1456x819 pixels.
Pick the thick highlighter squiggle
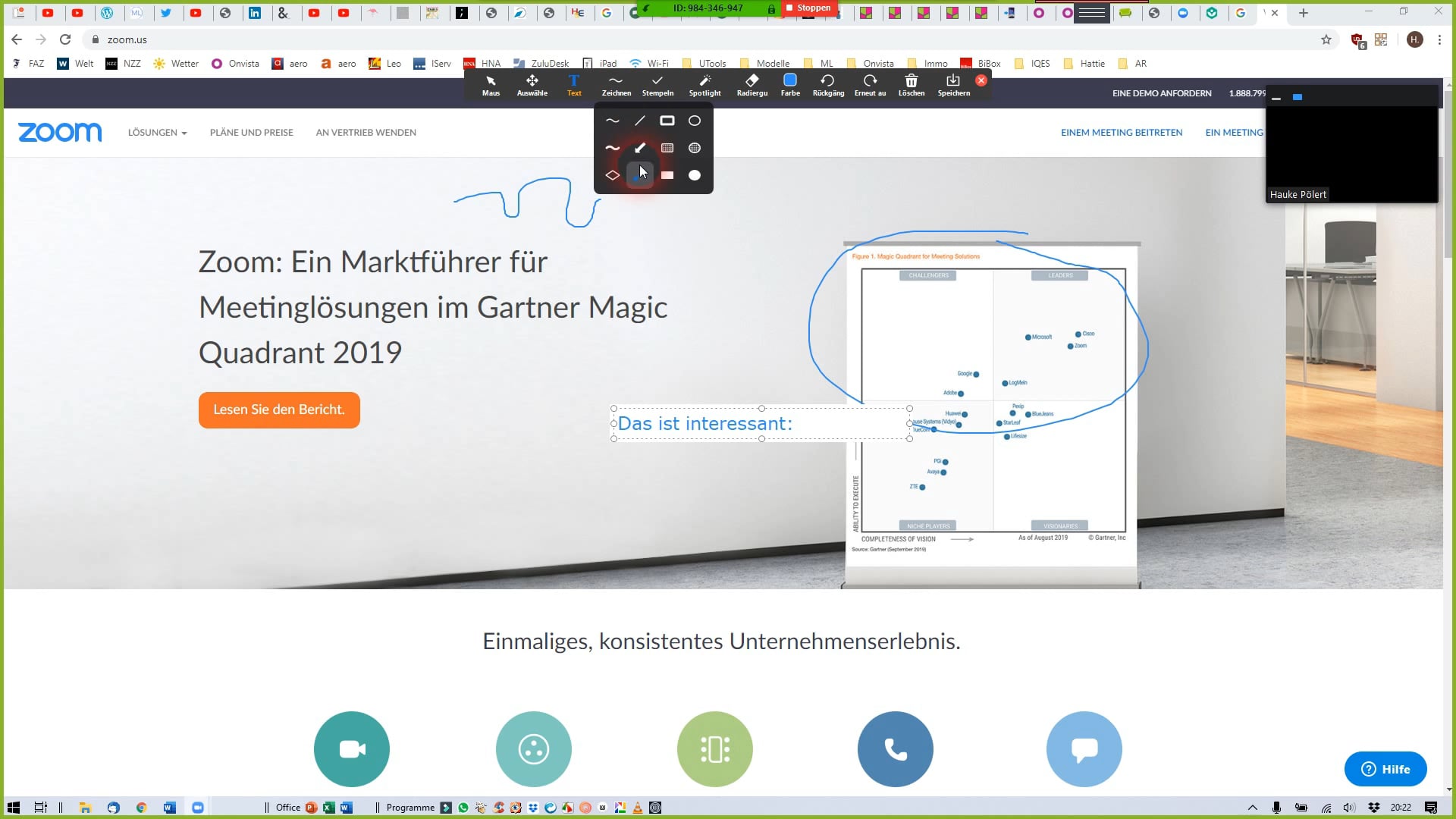coord(613,148)
